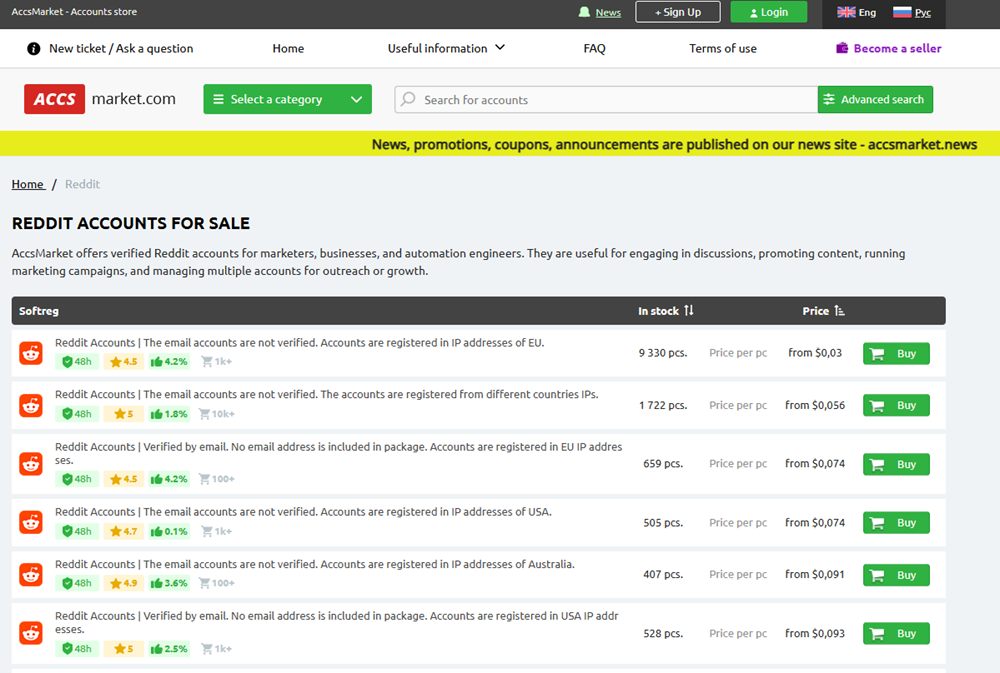1000x673 pixels.
Task: Select FAQ in the navigation menu
Action: (x=594, y=48)
